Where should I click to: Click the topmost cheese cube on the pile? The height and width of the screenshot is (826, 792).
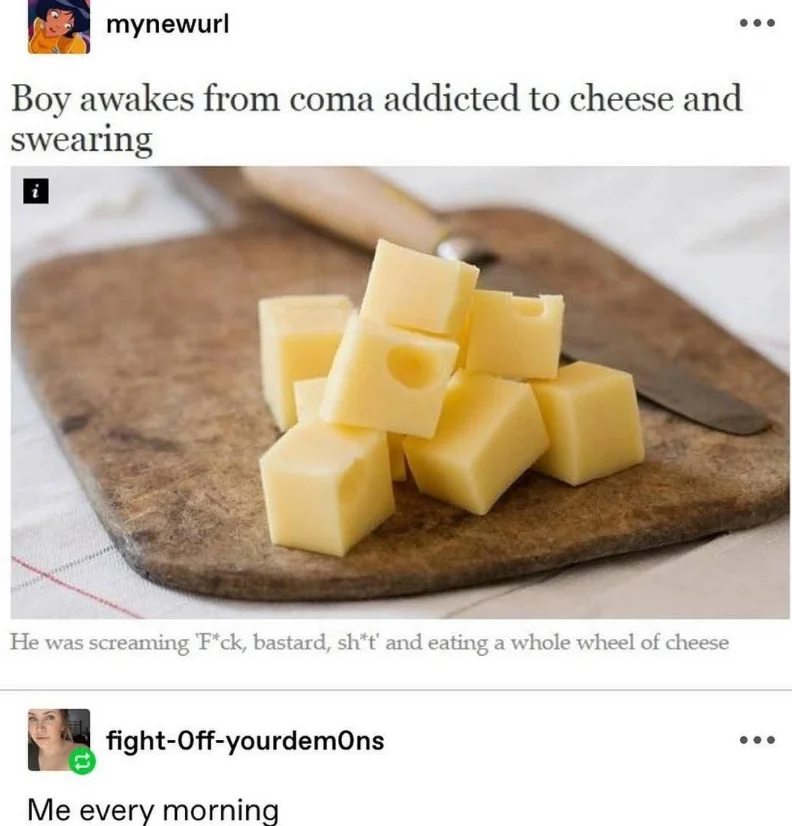[419, 287]
